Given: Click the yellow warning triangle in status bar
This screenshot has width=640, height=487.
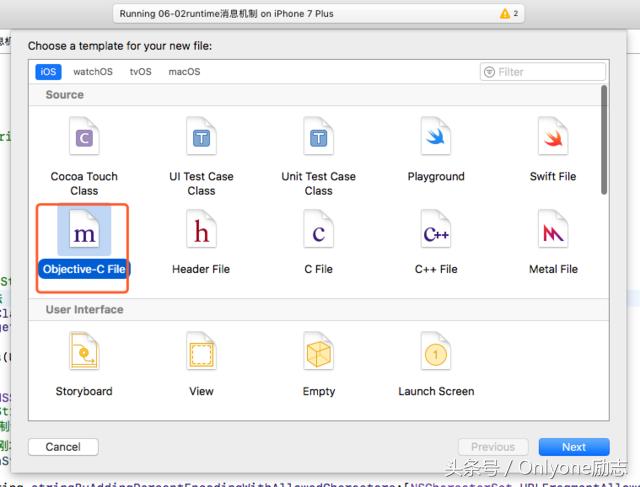Looking at the screenshot, I should coord(505,14).
